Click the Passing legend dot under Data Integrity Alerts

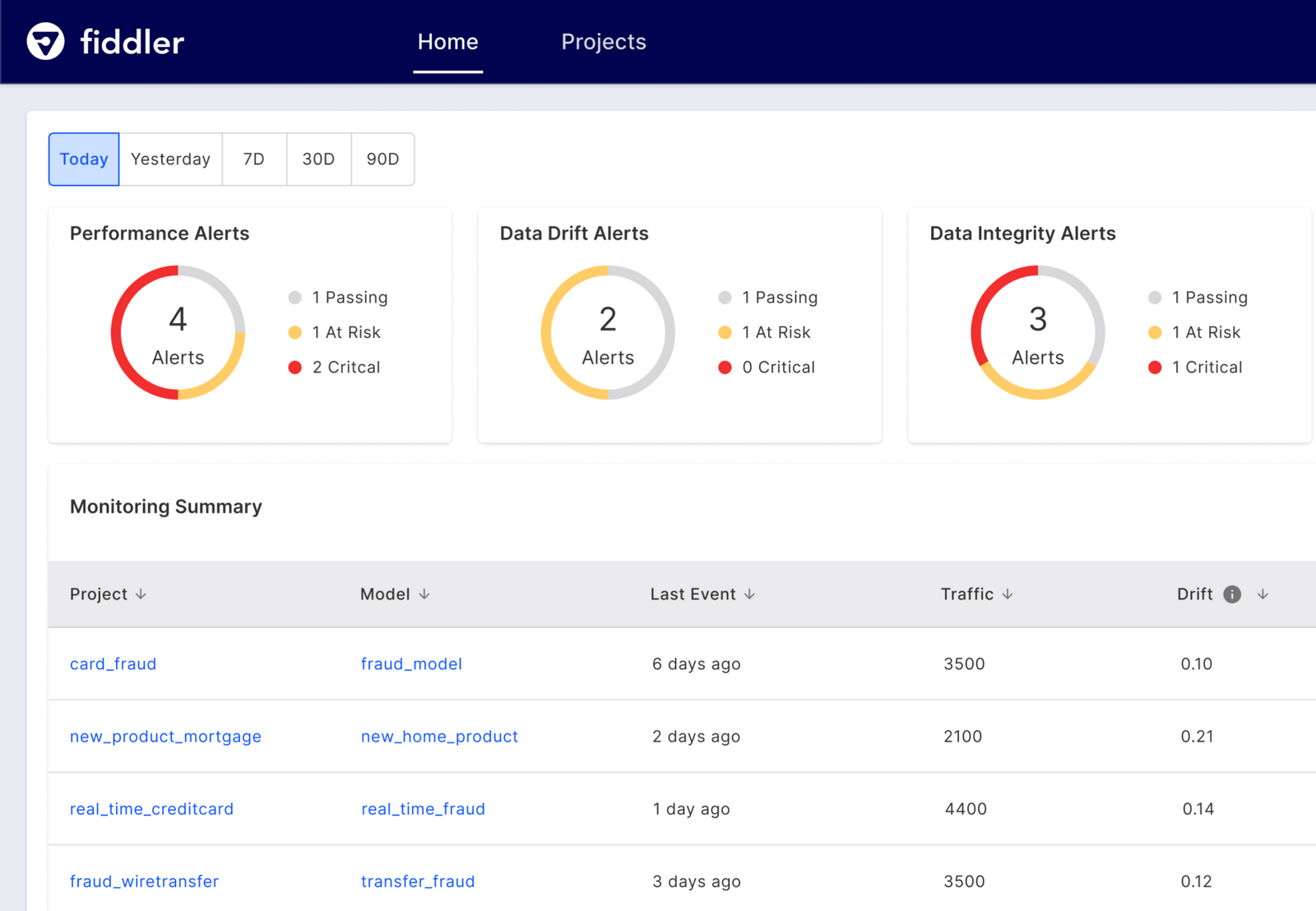tap(1155, 297)
